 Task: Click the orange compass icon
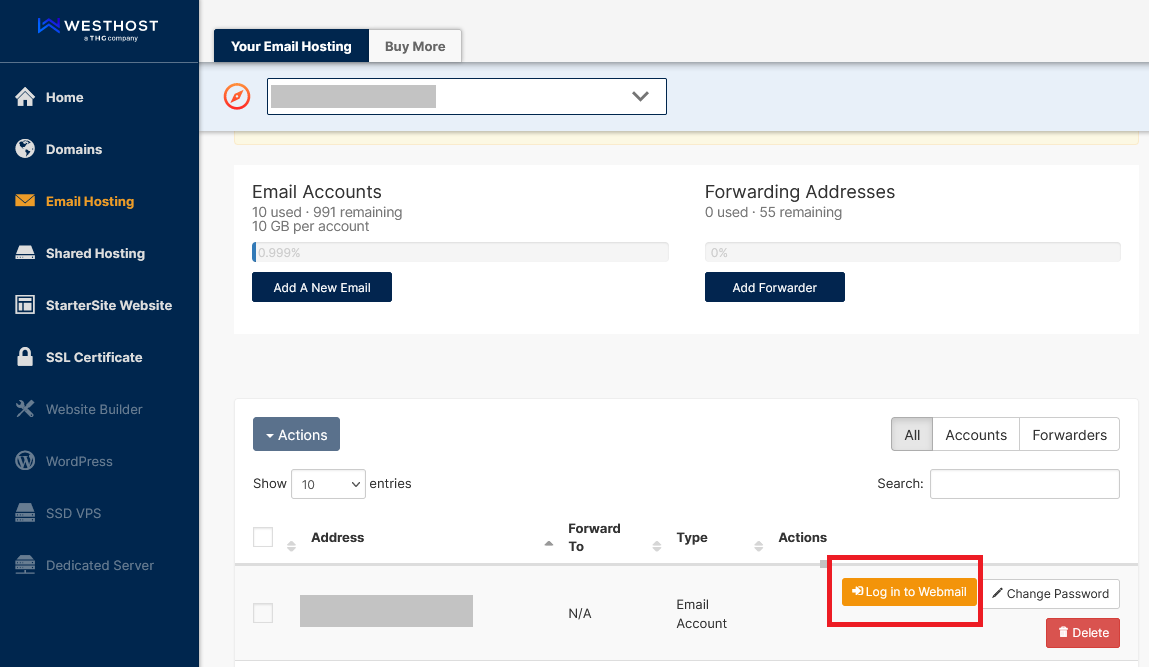[x=237, y=97]
